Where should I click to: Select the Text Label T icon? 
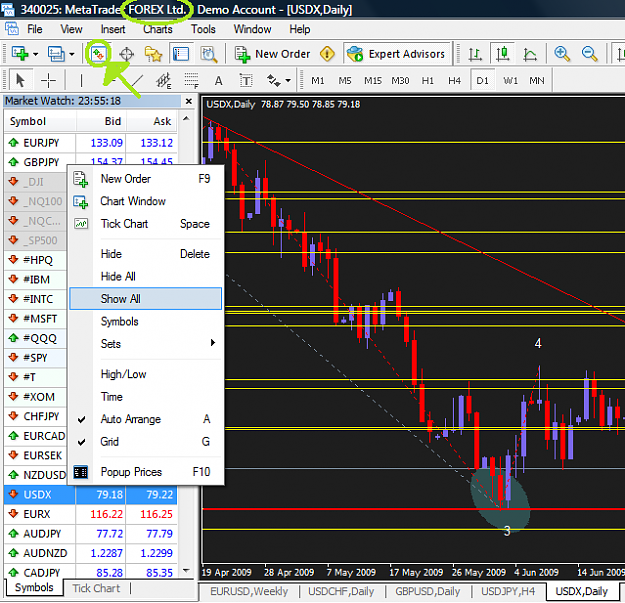(x=246, y=81)
